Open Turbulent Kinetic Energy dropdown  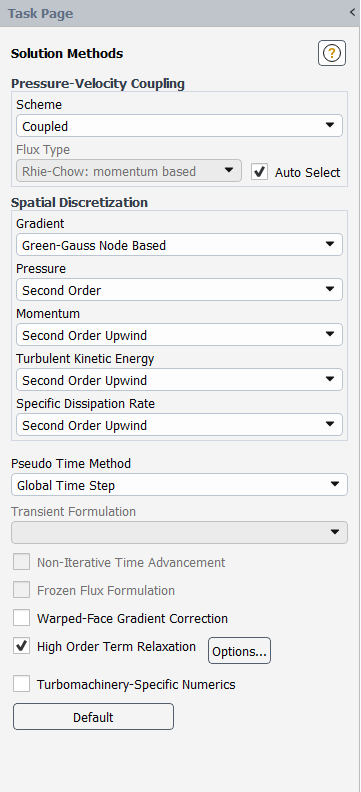click(x=179, y=380)
